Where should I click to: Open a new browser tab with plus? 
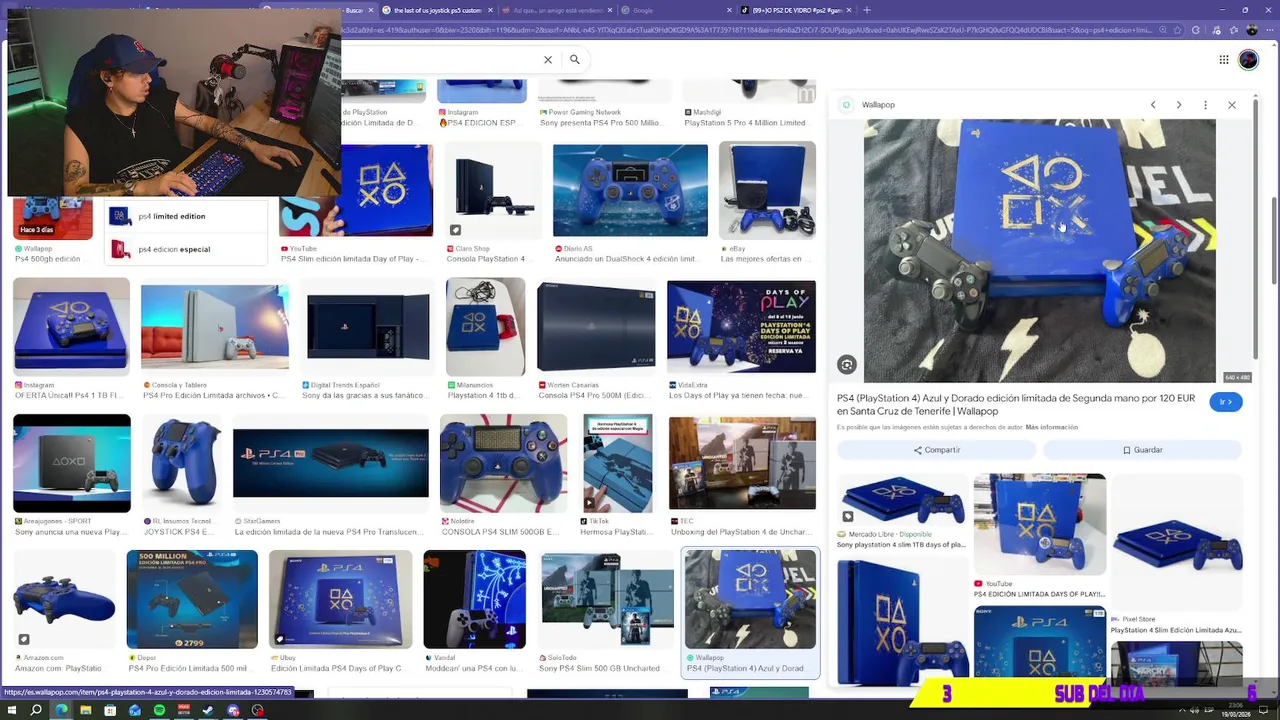[x=867, y=10]
